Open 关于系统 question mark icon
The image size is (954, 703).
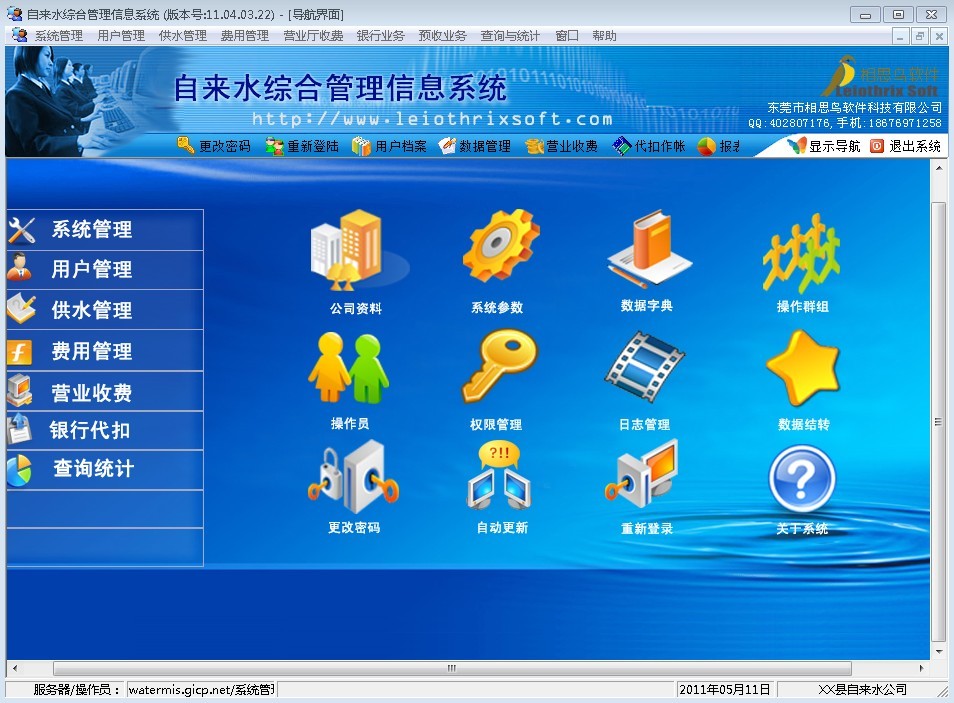click(x=802, y=480)
